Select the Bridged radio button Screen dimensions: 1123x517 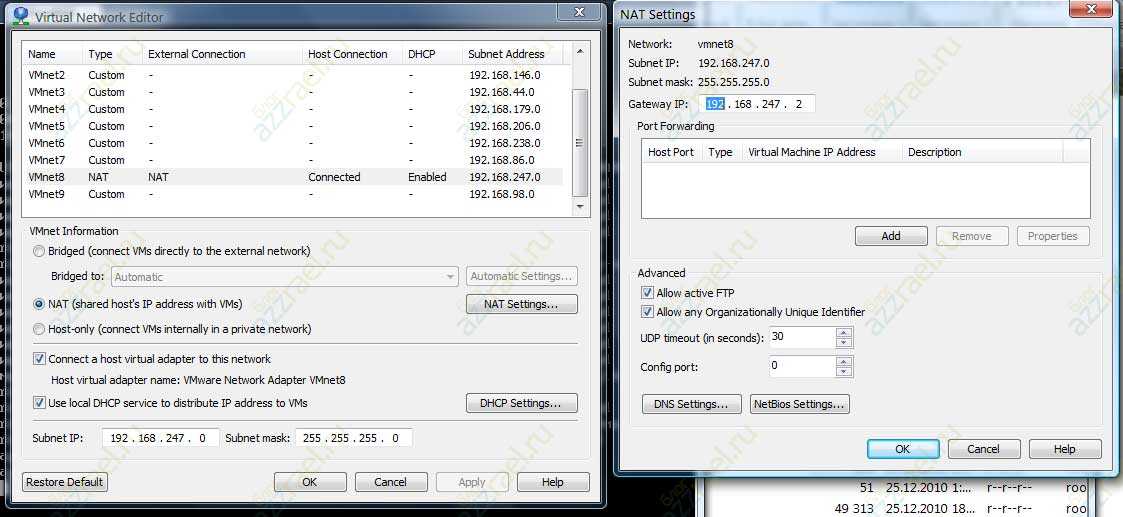click(x=39, y=251)
